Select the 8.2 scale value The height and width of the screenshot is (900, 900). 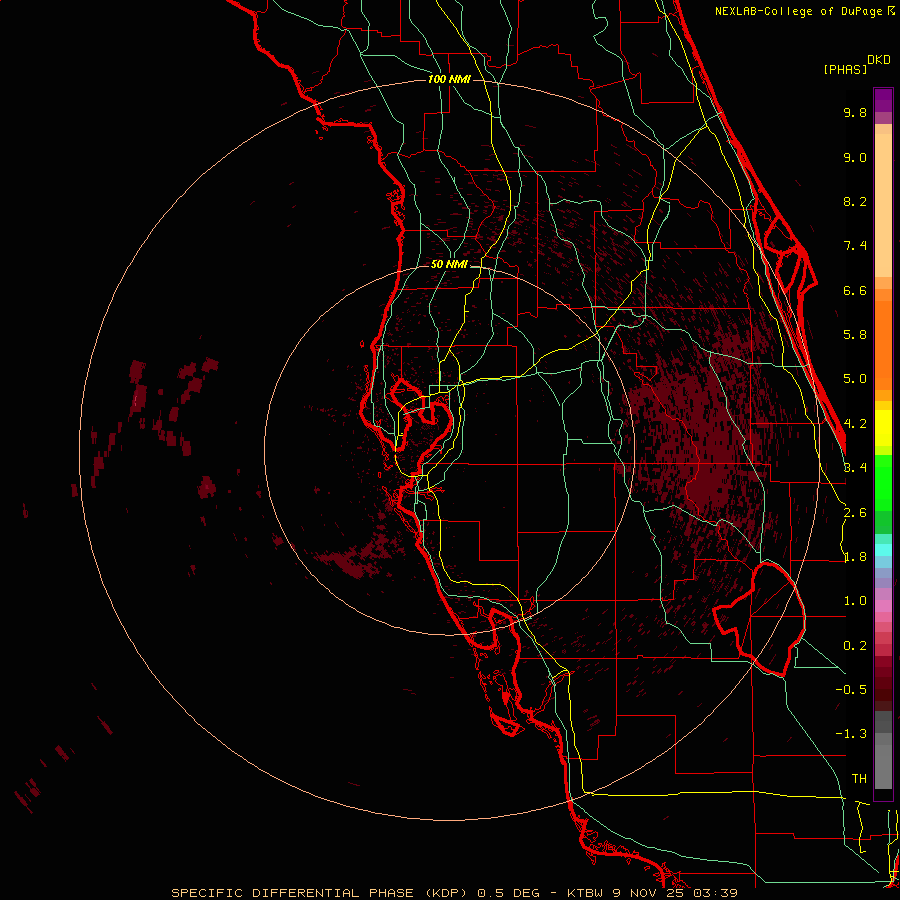[855, 201]
